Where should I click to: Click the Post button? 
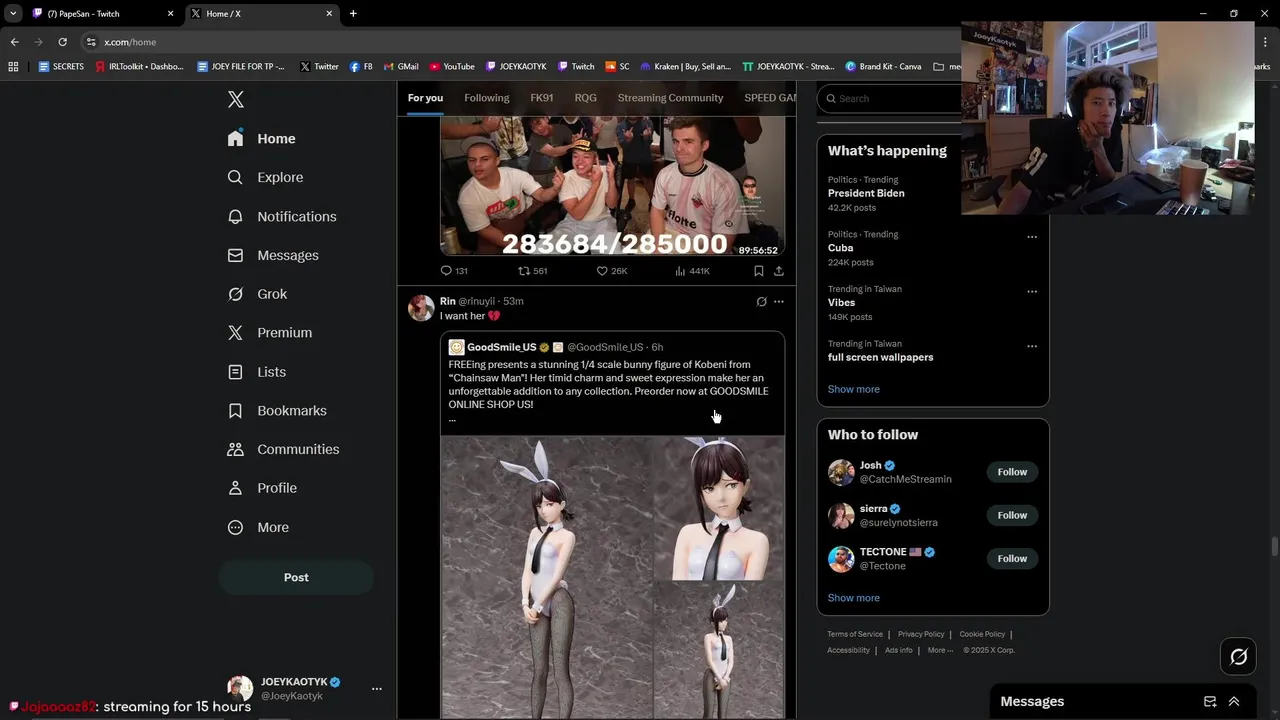[x=296, y=577]
